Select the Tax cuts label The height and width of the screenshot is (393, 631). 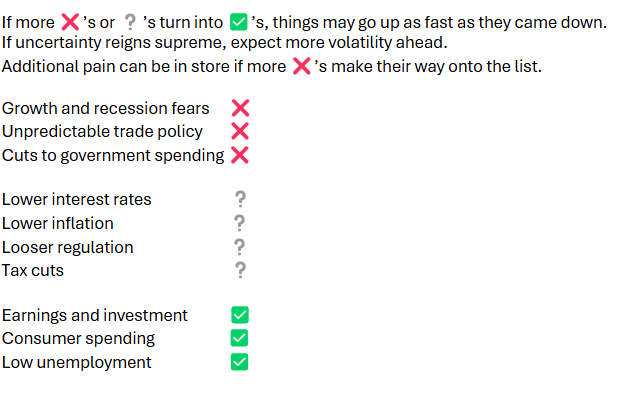33,270
